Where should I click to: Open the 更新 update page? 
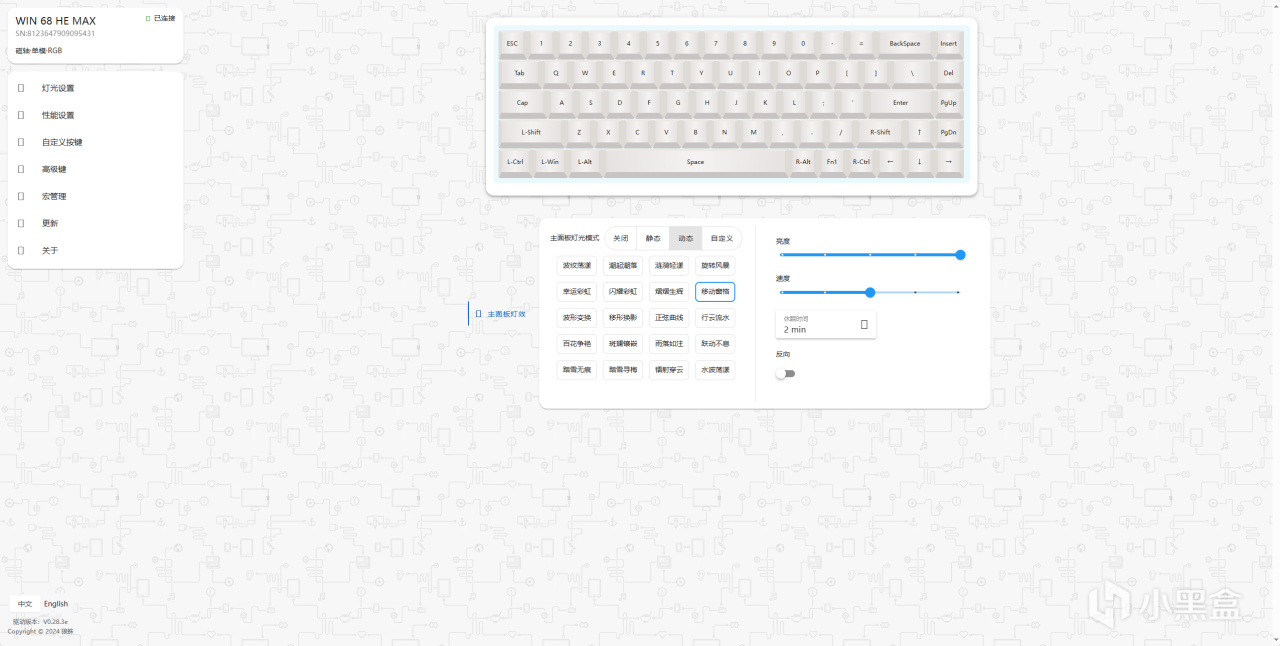[95, 223]
